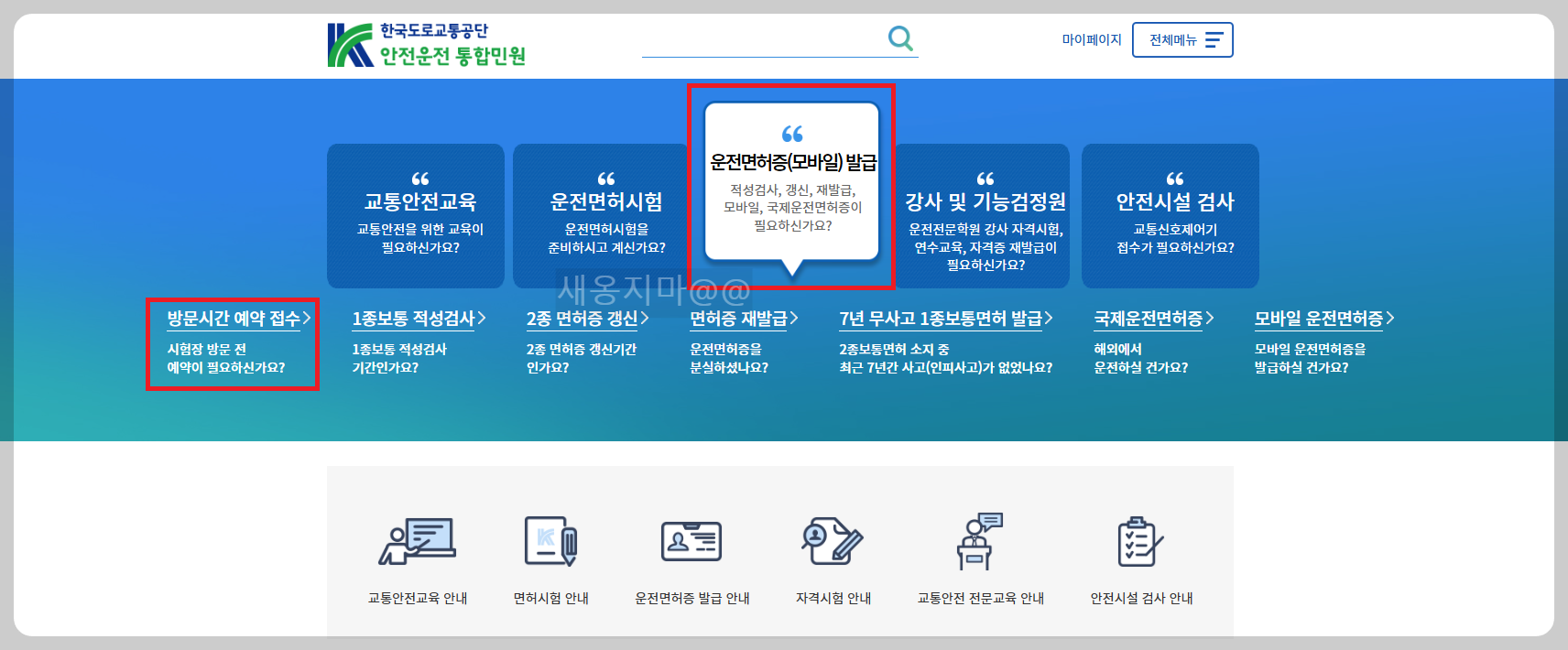Open 7년 무사고 1종보통면허 발급 link
Viewport: 1568px width, 650px height.
(x=946, y=319)
